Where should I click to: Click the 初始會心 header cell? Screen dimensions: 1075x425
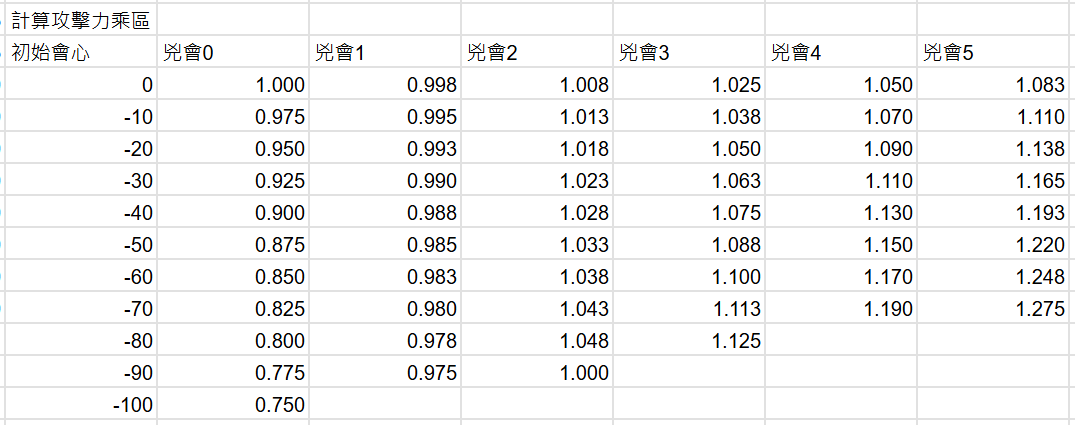[81, 52]
